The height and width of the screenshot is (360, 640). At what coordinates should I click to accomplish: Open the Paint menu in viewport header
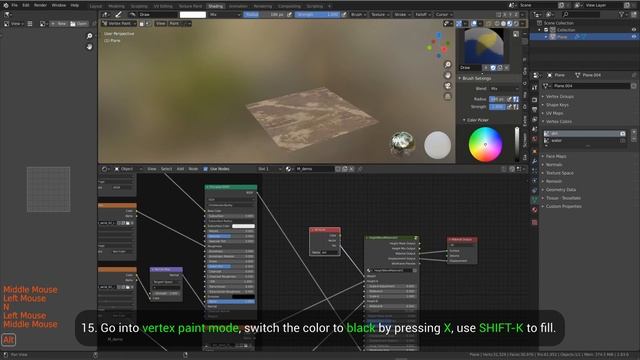click(x=174, y=24)
